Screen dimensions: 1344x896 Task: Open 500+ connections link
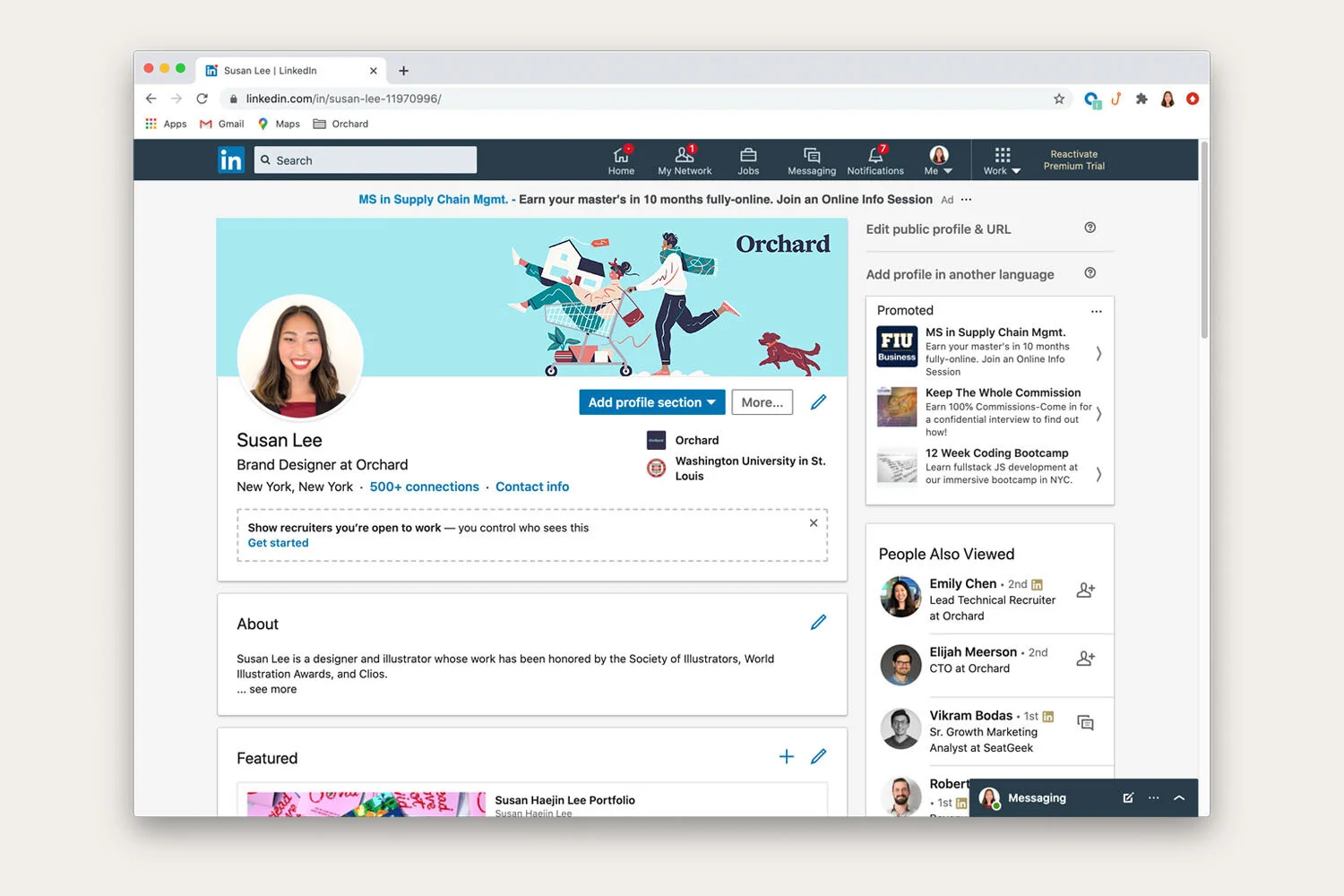[425, 487]
